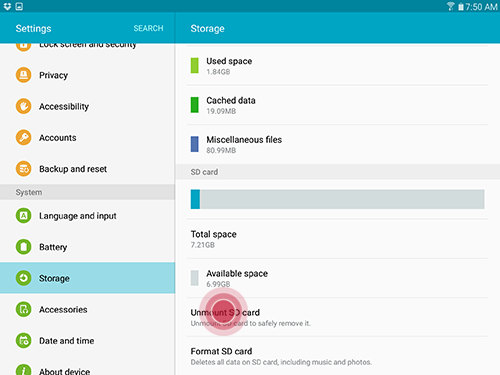Tap the Backup and reset icon
Screen dimensions: 500x375
(23, 169)
